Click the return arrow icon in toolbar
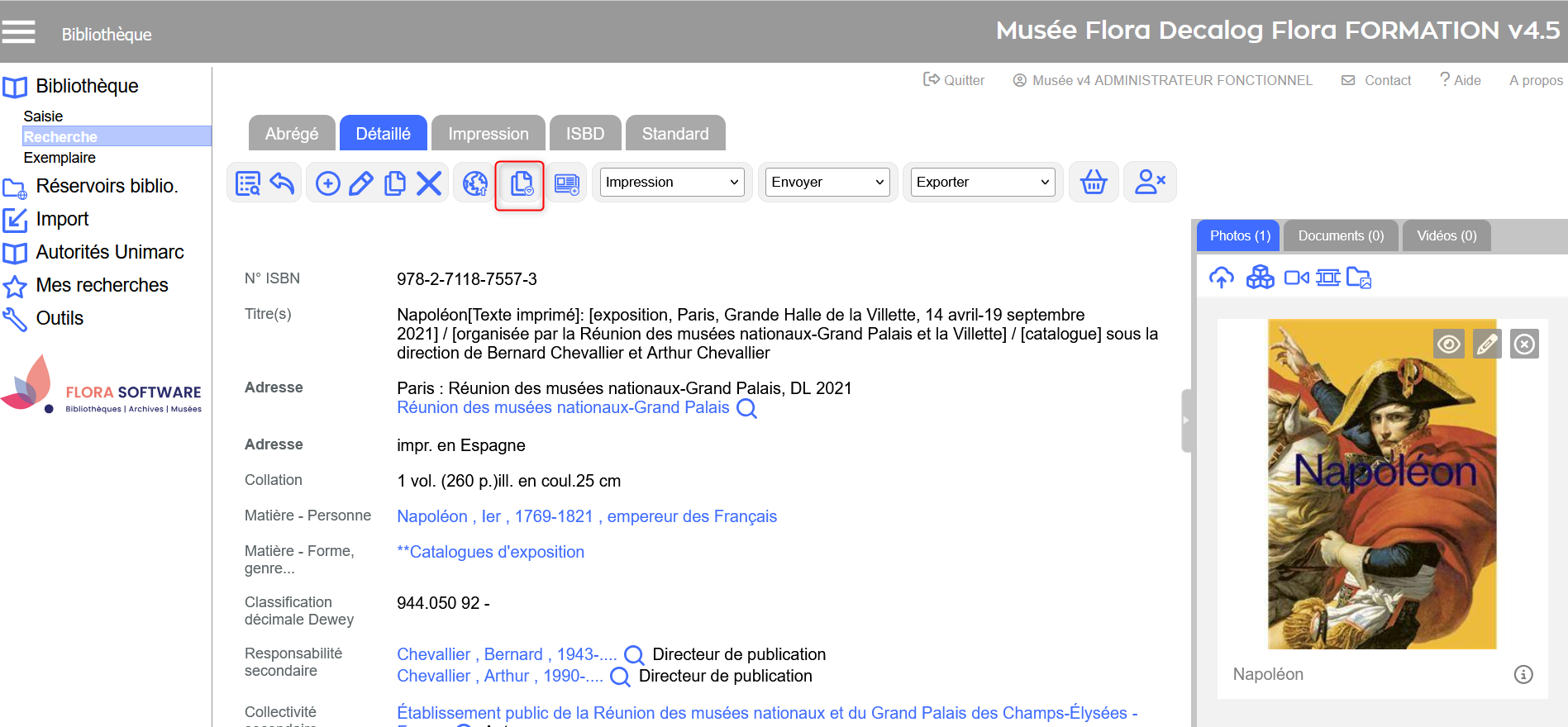 282,183
